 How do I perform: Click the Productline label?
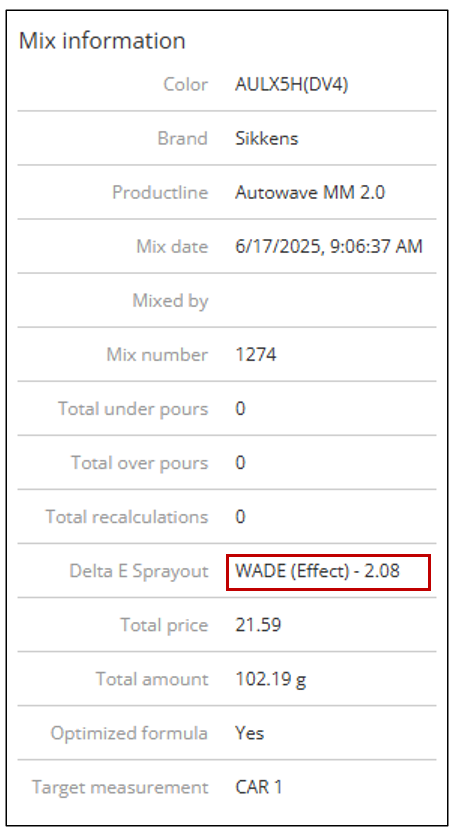coord(160,192)
